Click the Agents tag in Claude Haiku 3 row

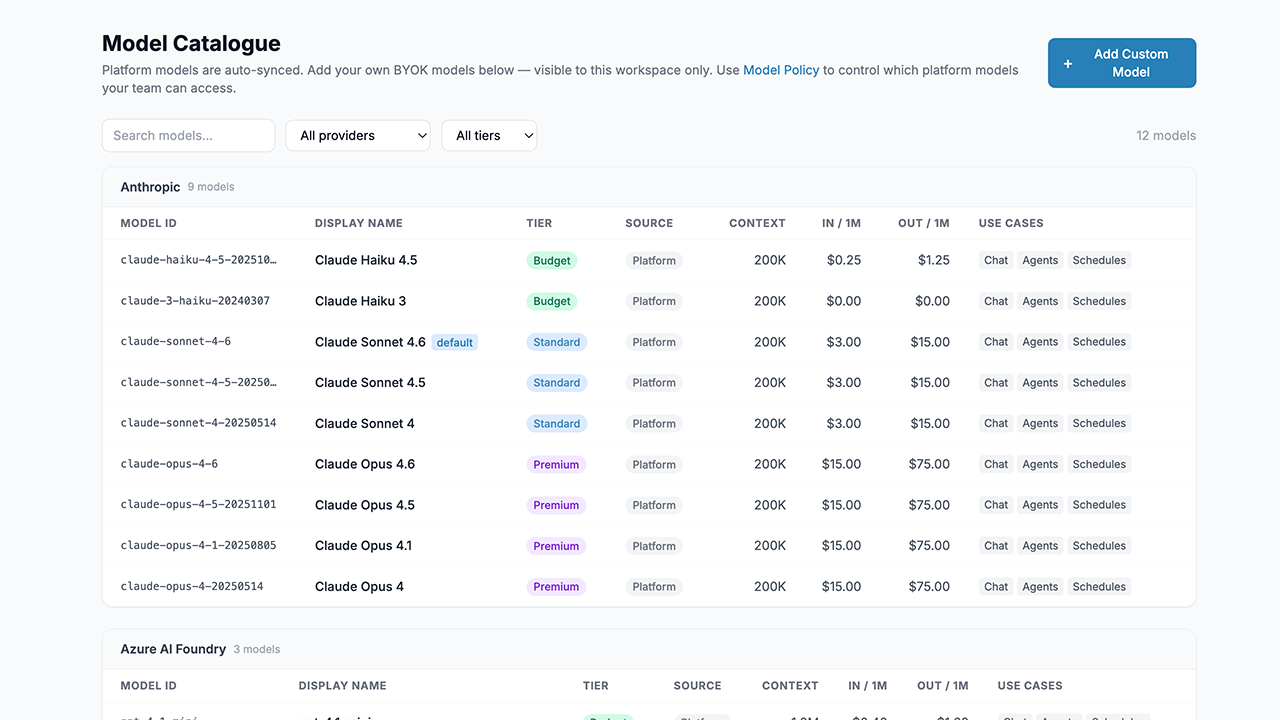coord(1040,301)
